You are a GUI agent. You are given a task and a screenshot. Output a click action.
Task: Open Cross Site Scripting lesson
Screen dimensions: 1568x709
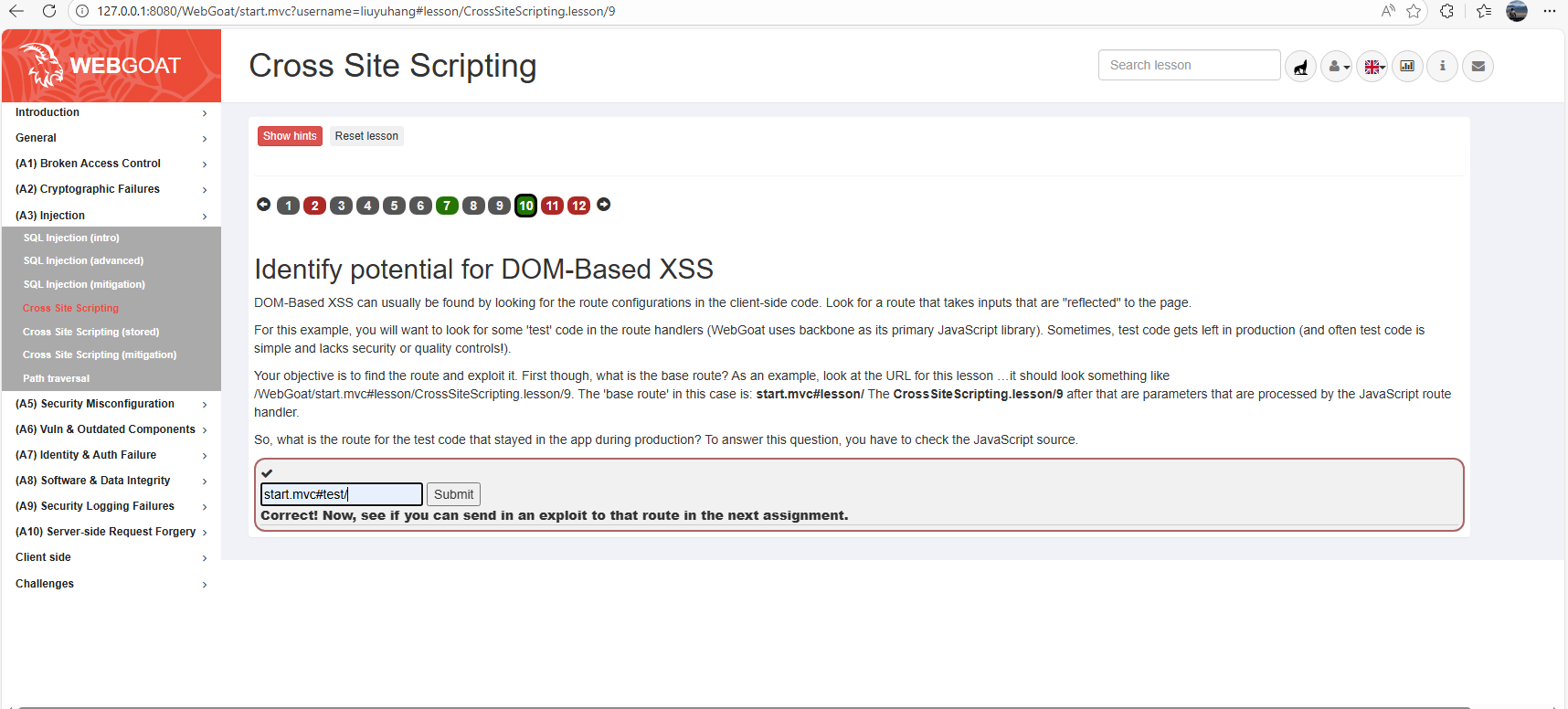tap(70, 308)
